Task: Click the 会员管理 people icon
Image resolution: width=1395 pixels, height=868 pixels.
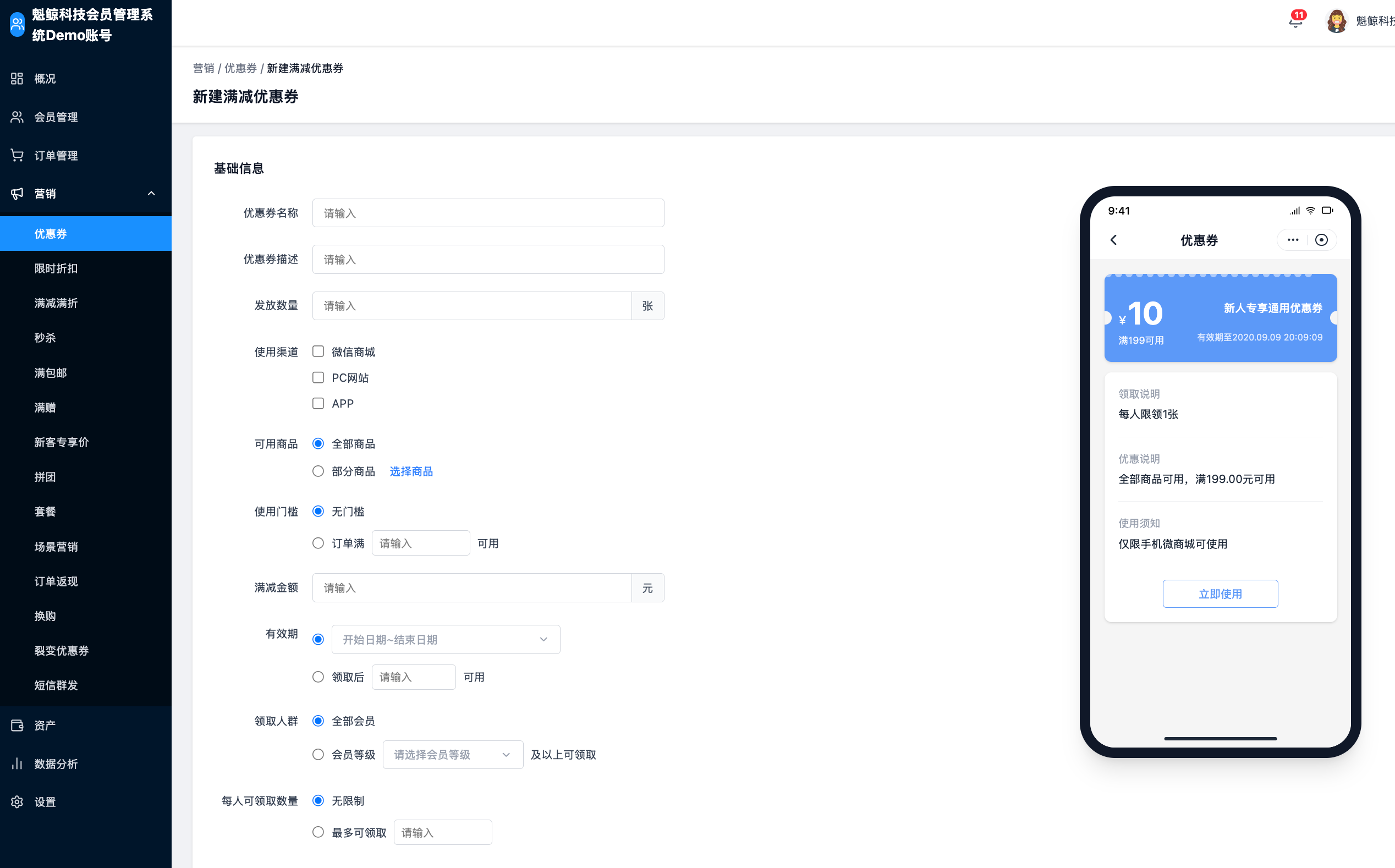Action: point(17,117)
